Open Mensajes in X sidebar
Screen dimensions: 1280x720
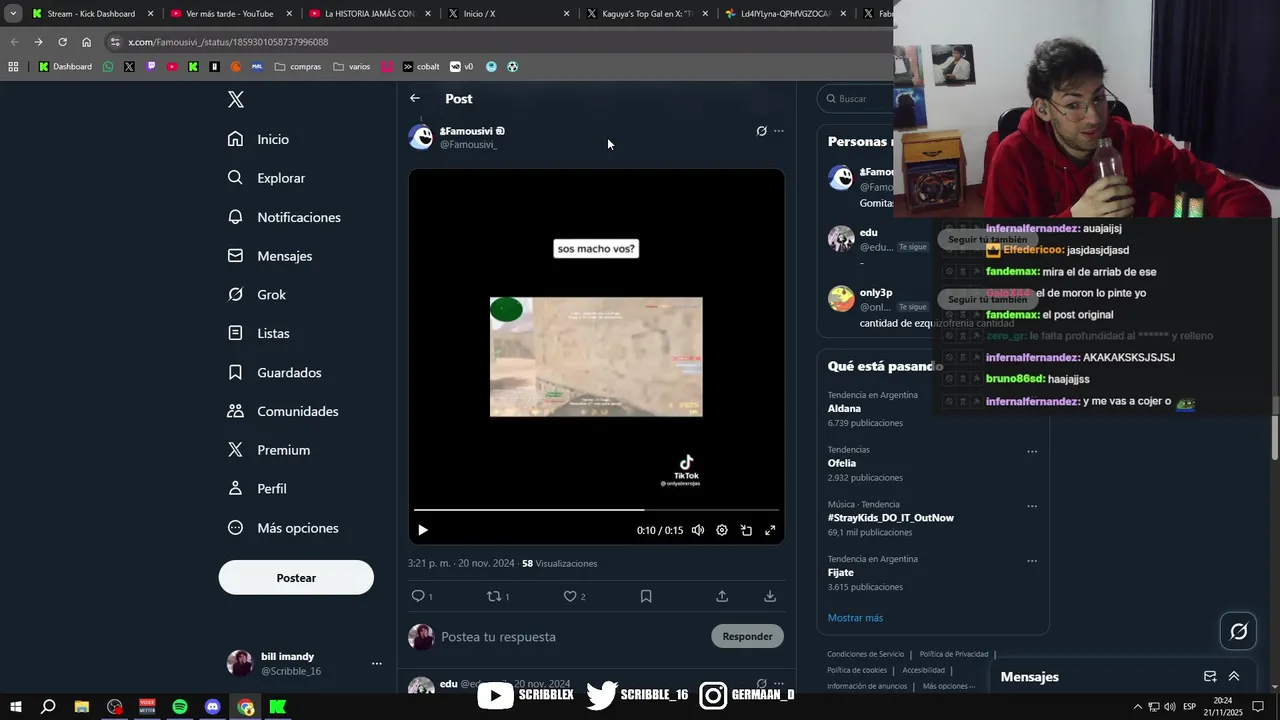click(271, 256)
